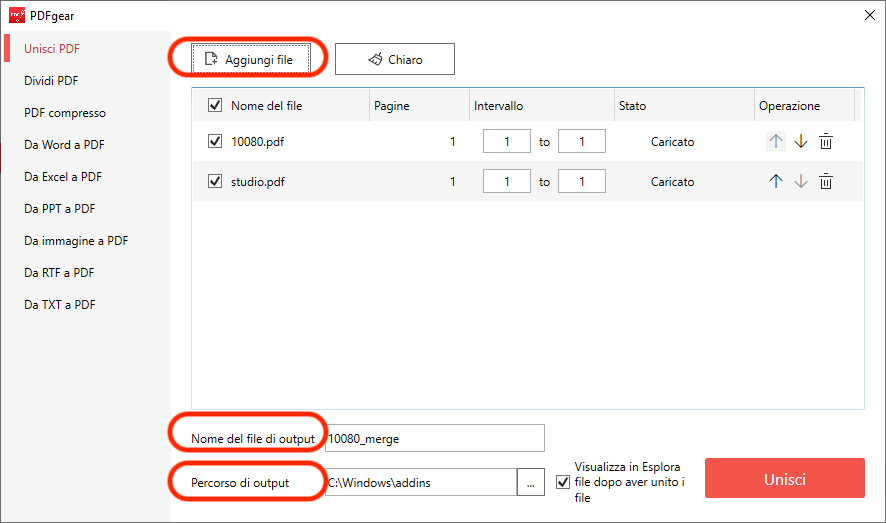The width and height of the screenshot is (886, 523).
Task: Click the up arrow for 10080.pdf
Action: [x=775, y=142]
